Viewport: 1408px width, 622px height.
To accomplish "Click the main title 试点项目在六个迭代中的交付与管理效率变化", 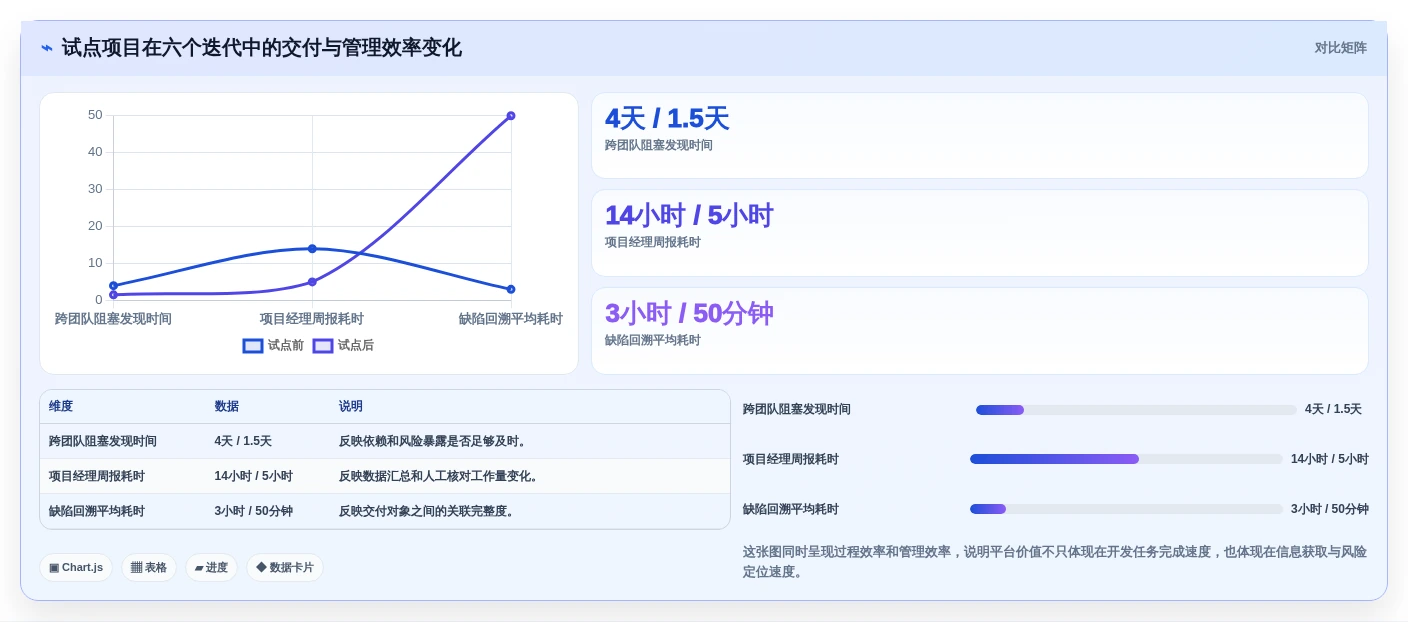I will pyautogui.click(x=262, y=48).
